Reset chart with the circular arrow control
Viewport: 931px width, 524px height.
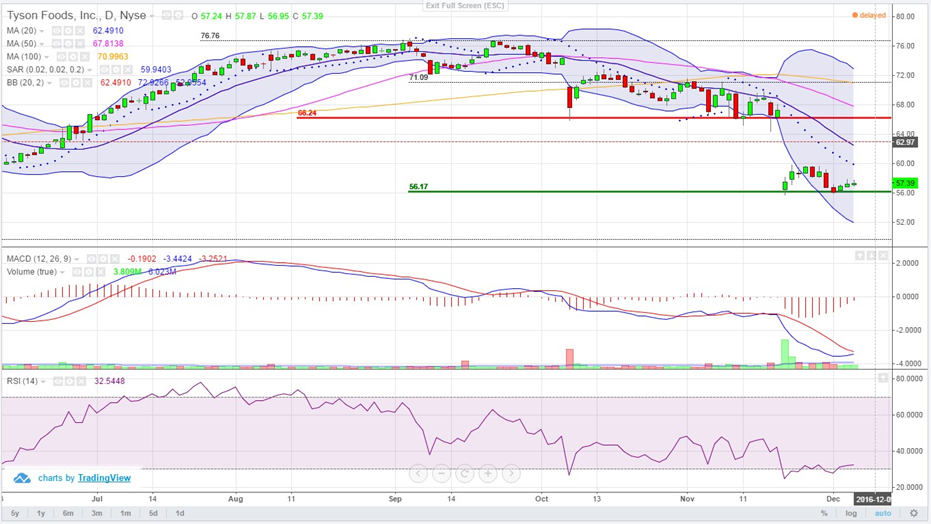(464, 473)
